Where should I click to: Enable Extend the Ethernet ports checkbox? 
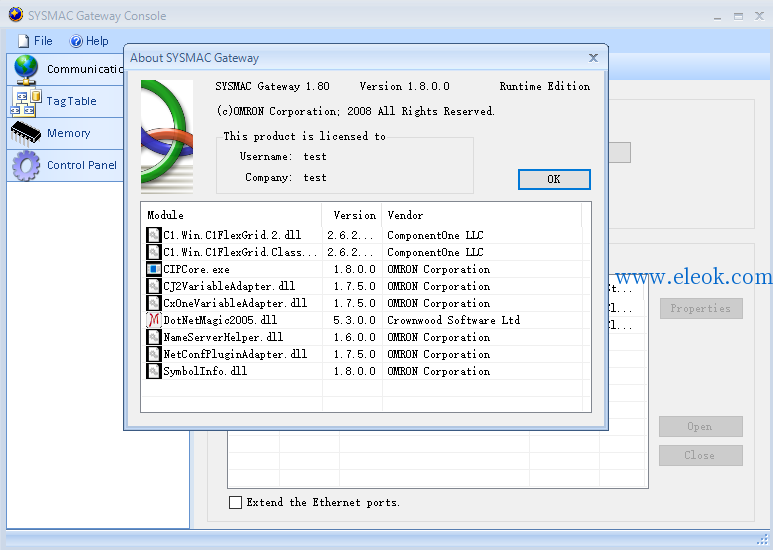(x=236, y=502)
